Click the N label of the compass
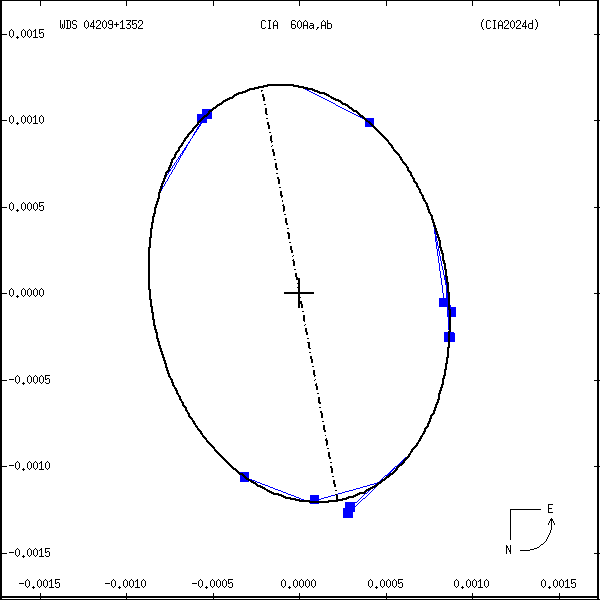Screen dimensions: 600x600 [509, 550]
